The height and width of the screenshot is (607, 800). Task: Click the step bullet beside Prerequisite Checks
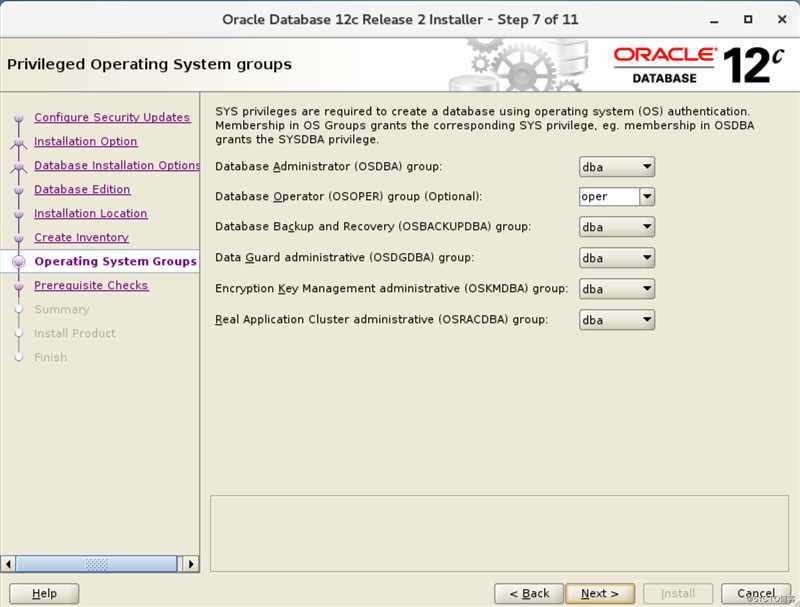click(19, 286)
